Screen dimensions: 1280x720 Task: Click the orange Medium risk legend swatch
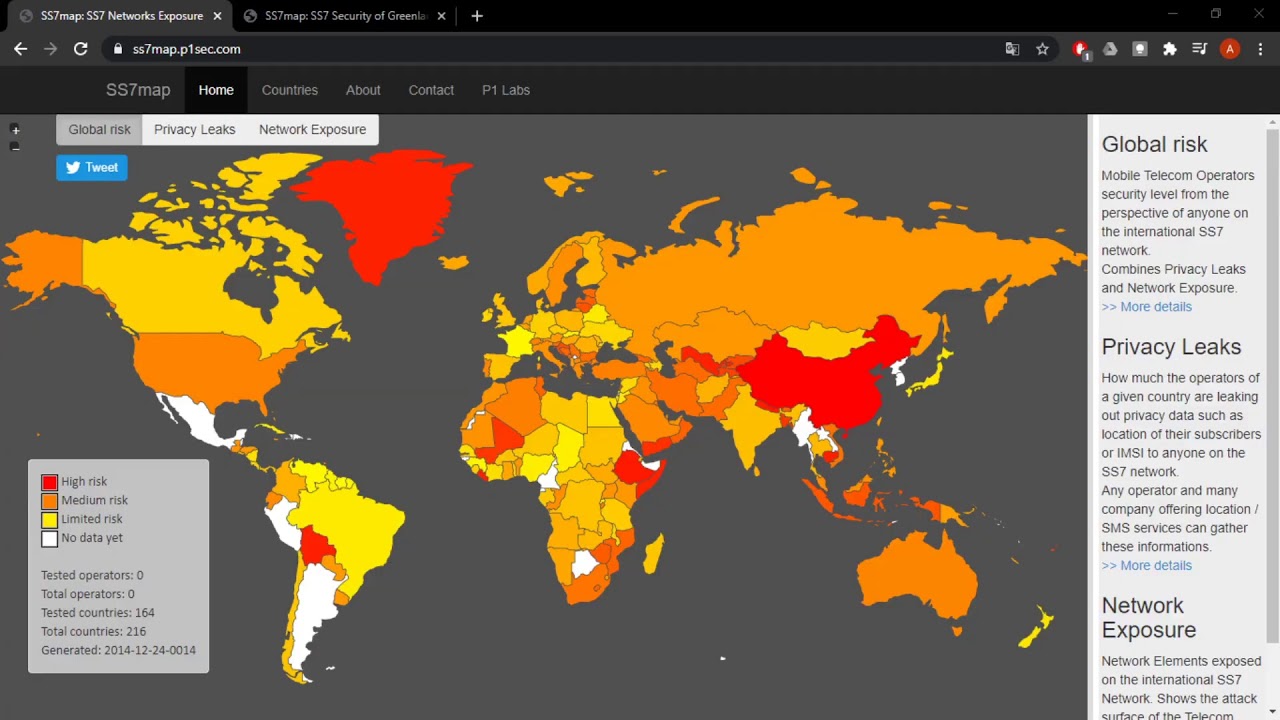tap(49, 501)
